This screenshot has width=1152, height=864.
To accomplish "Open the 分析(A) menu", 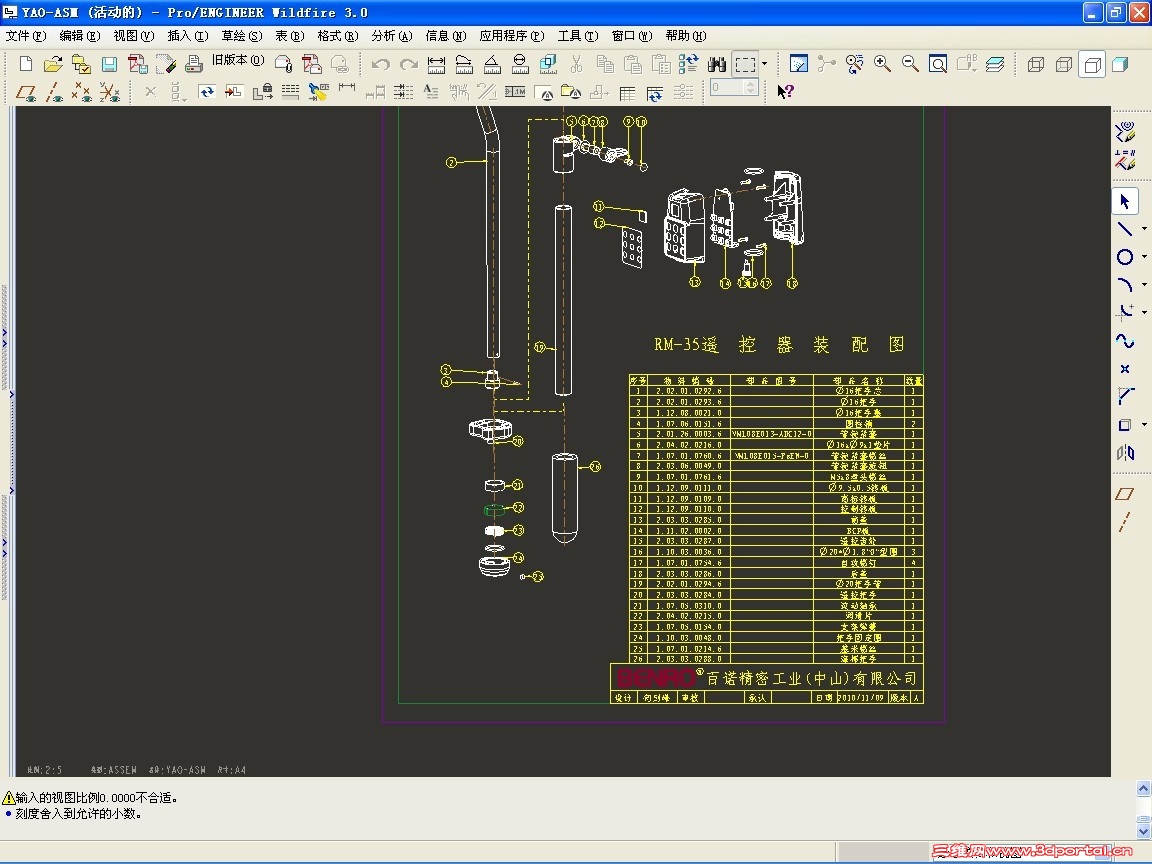I will 391,36.
